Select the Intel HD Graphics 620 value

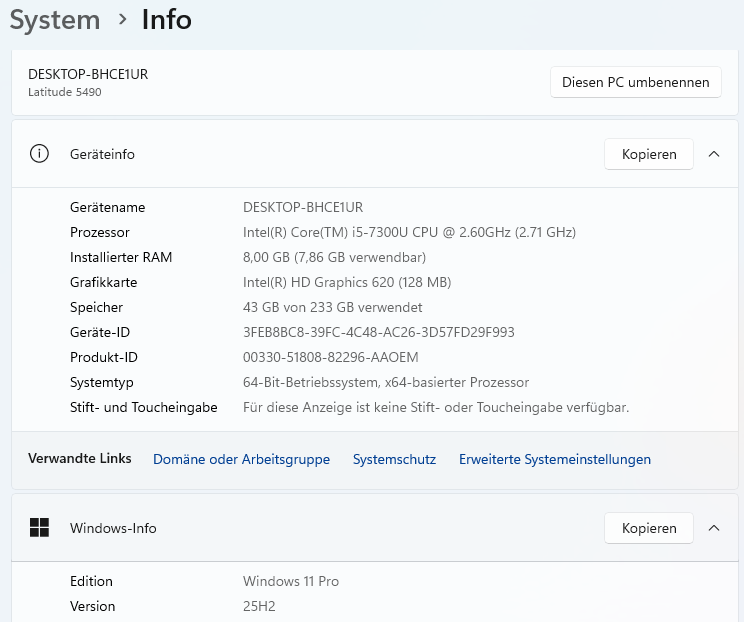tap(347, 282)
